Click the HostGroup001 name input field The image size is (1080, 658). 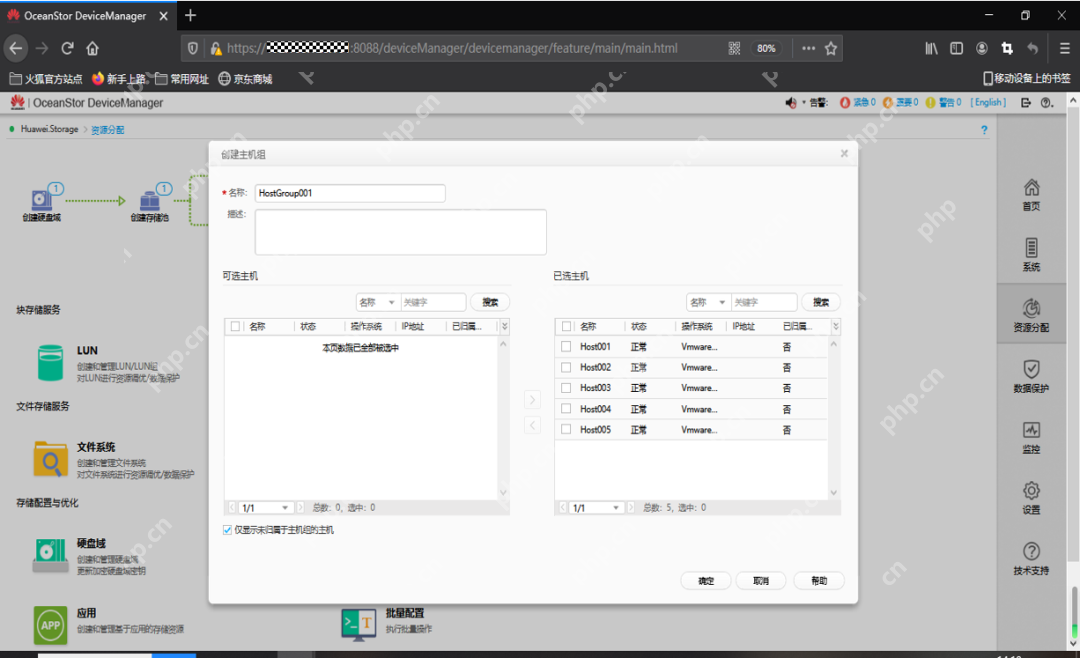click(x=350, y=193)
